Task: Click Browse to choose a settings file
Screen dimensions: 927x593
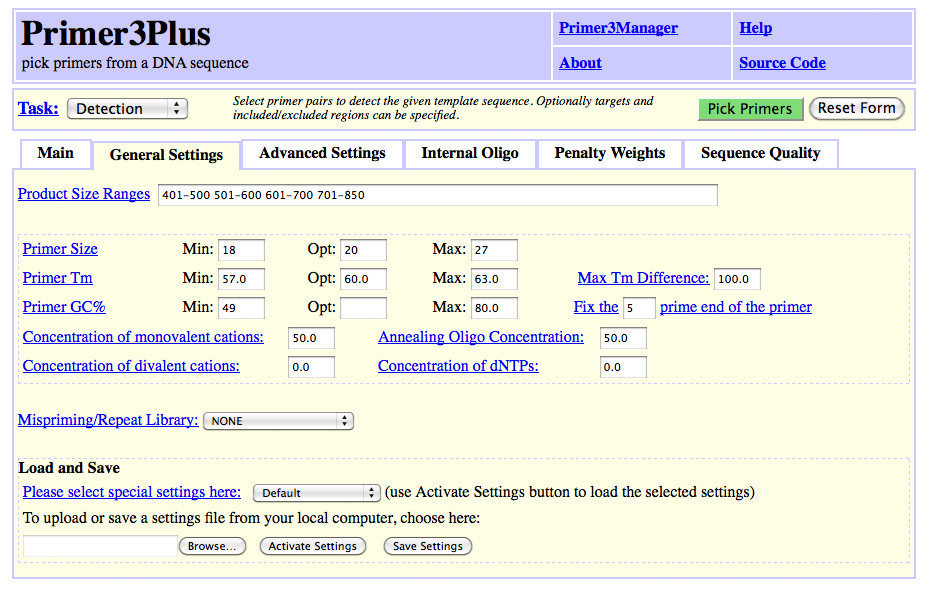Action: [x=212, y=546]
